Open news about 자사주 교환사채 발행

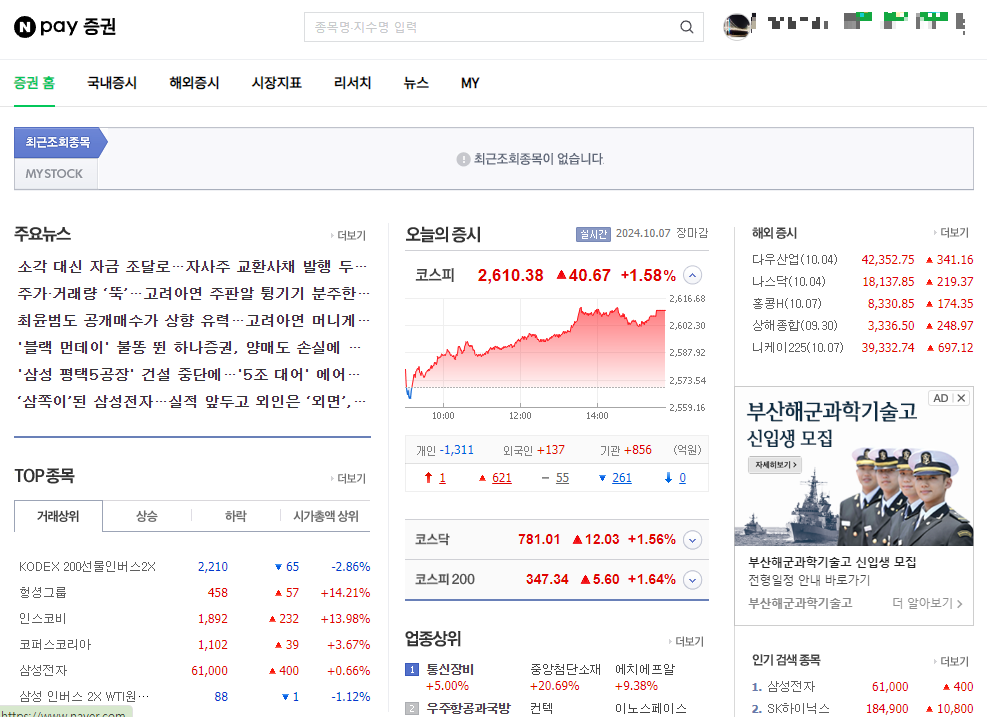pyautogui.click(x=192, y=267)
